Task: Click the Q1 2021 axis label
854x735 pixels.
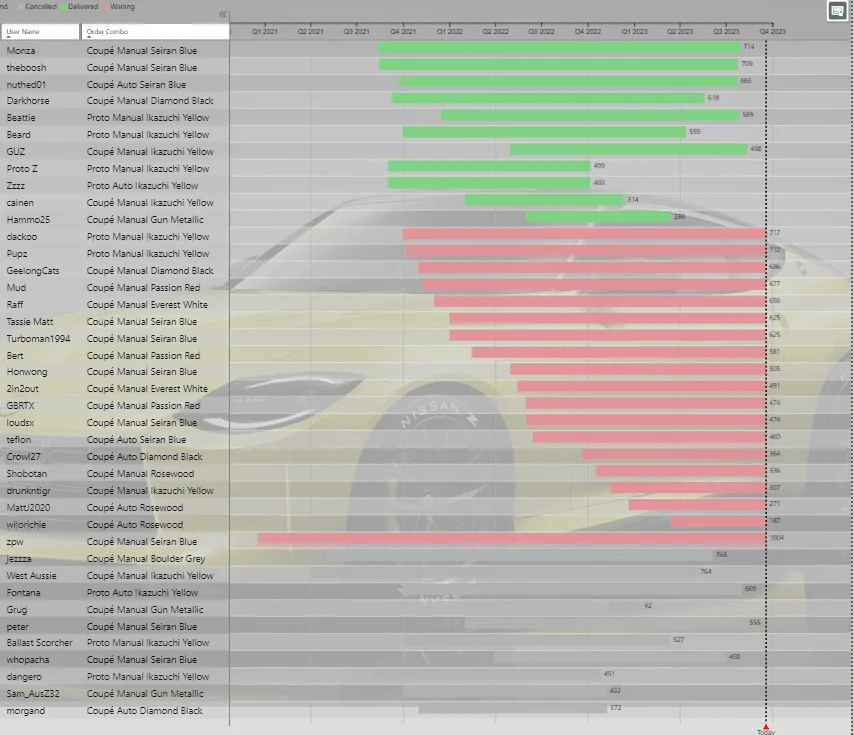Action: (265, 32)
